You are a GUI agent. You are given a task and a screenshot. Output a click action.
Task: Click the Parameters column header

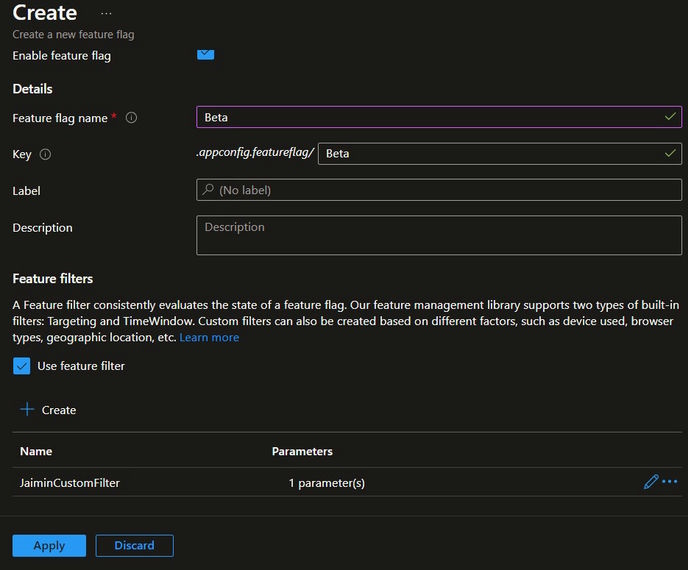pos(302,452)
